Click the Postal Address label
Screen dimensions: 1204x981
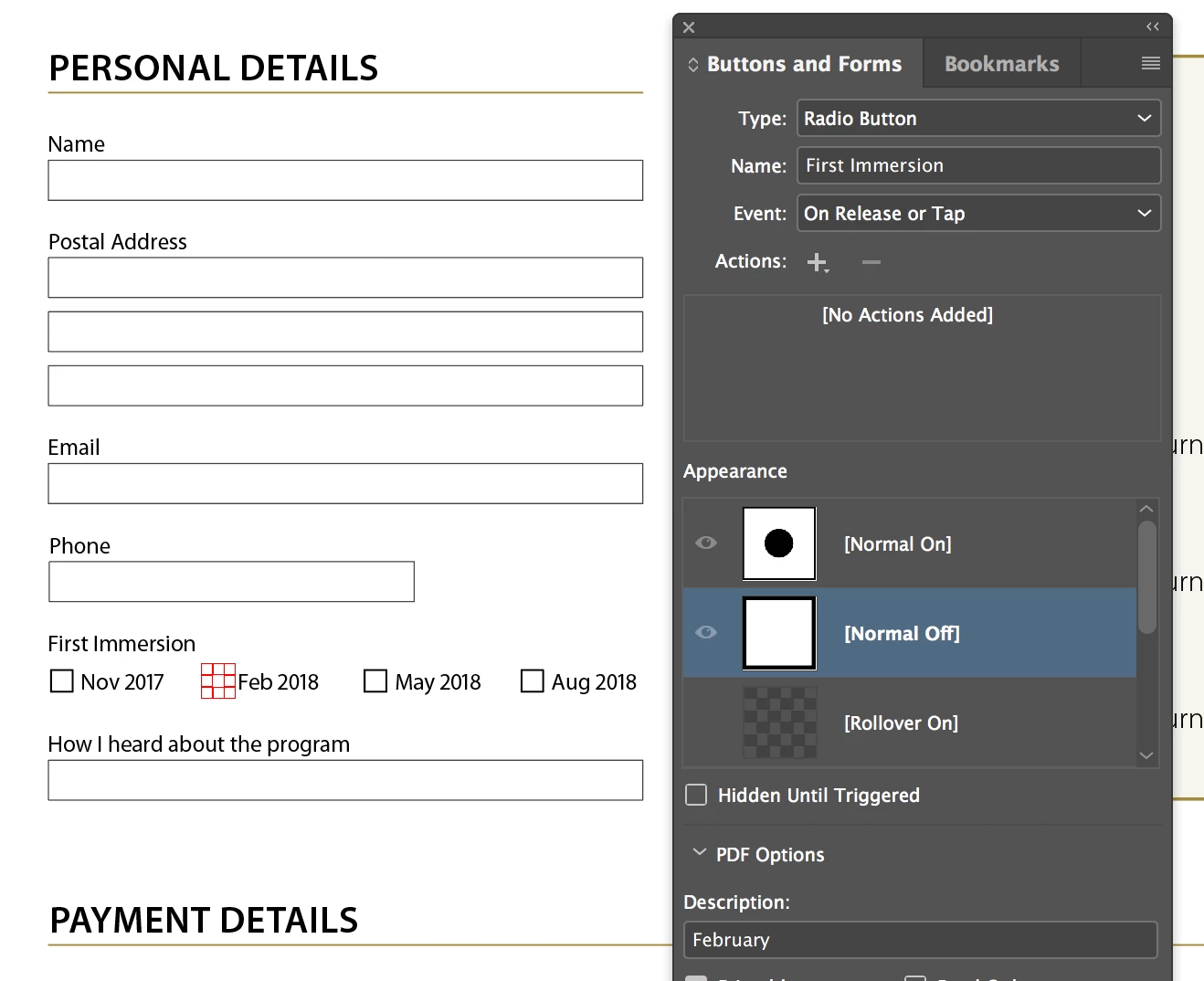point(117,242)
